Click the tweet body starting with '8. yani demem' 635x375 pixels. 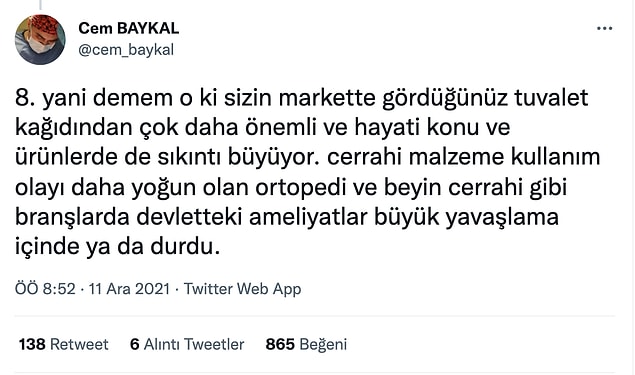point(308,172)
